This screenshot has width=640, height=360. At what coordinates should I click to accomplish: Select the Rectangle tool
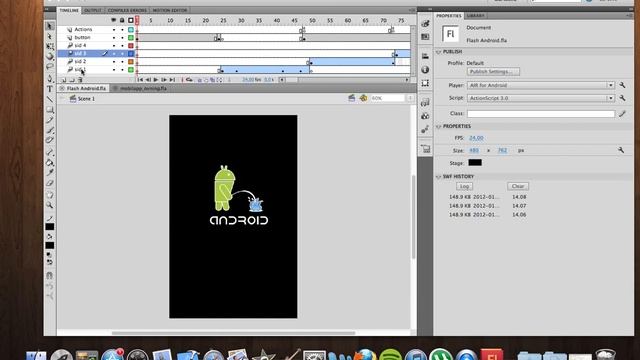tap(50, 109)
